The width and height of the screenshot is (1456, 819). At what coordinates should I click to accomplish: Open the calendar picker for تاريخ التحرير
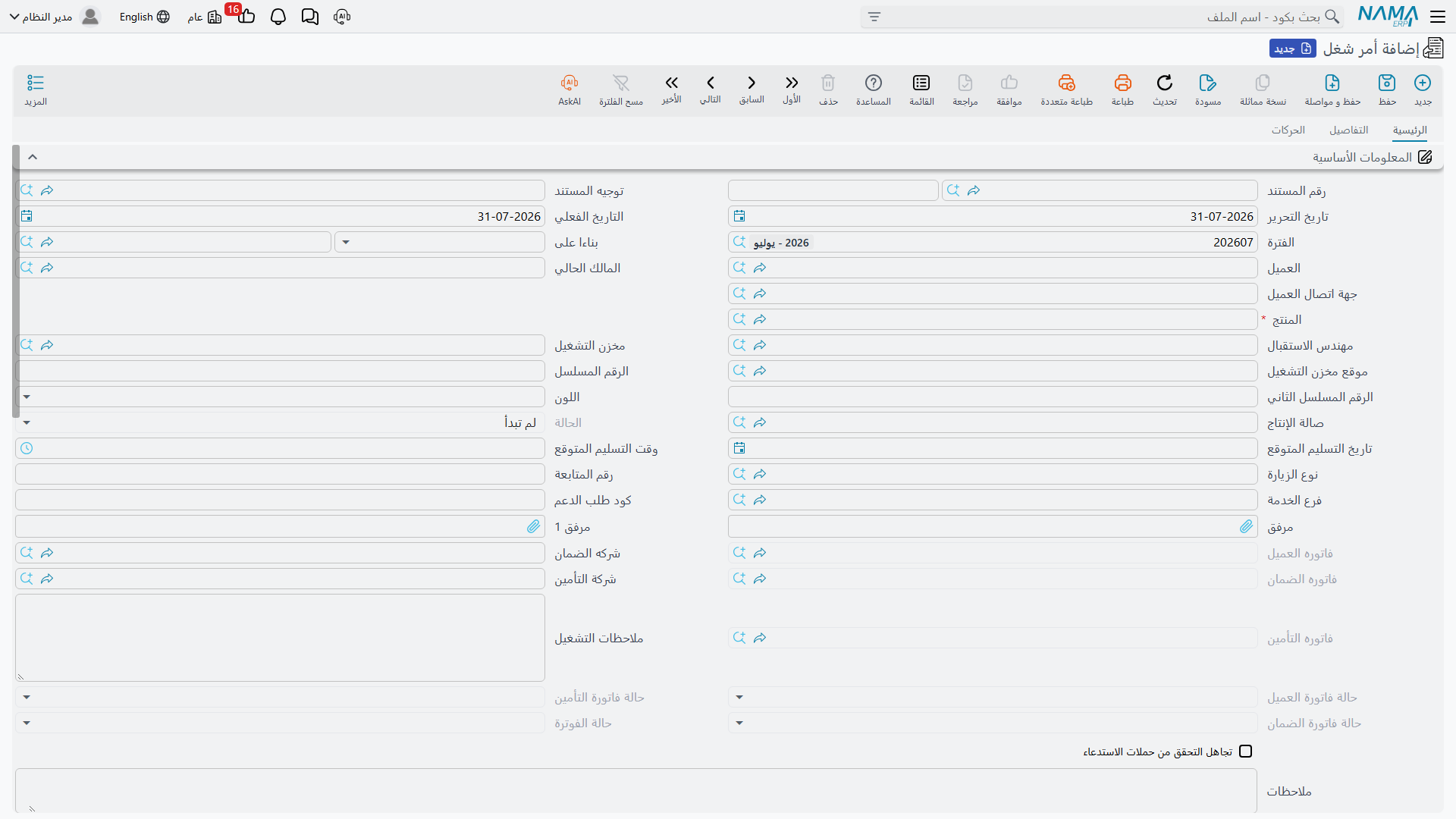739,216
